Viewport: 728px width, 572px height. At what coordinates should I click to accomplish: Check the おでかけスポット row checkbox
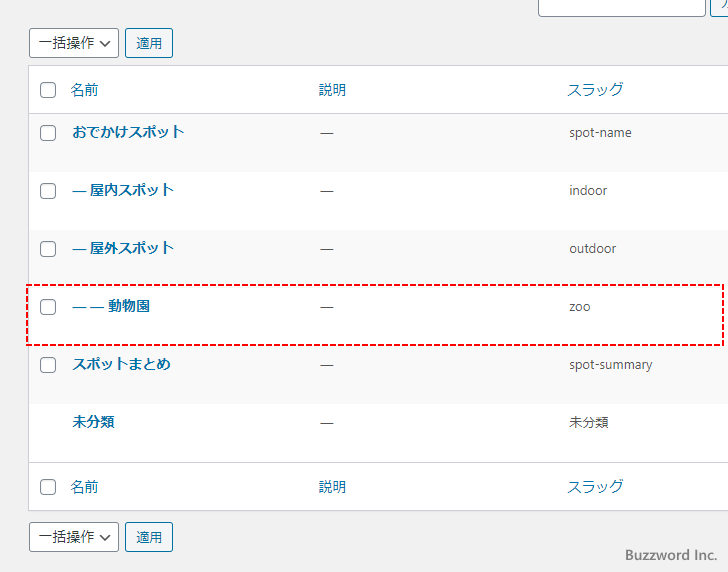(48, 133)
